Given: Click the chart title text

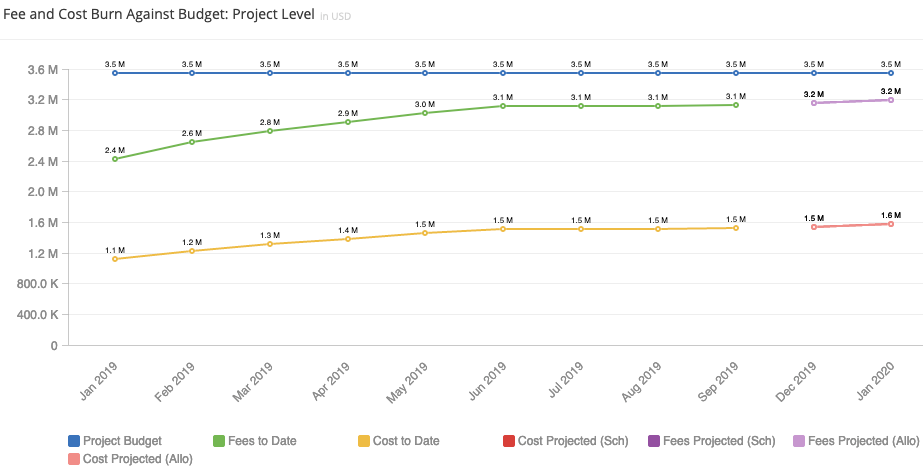Looking at the screenshot, I should 158,15.
